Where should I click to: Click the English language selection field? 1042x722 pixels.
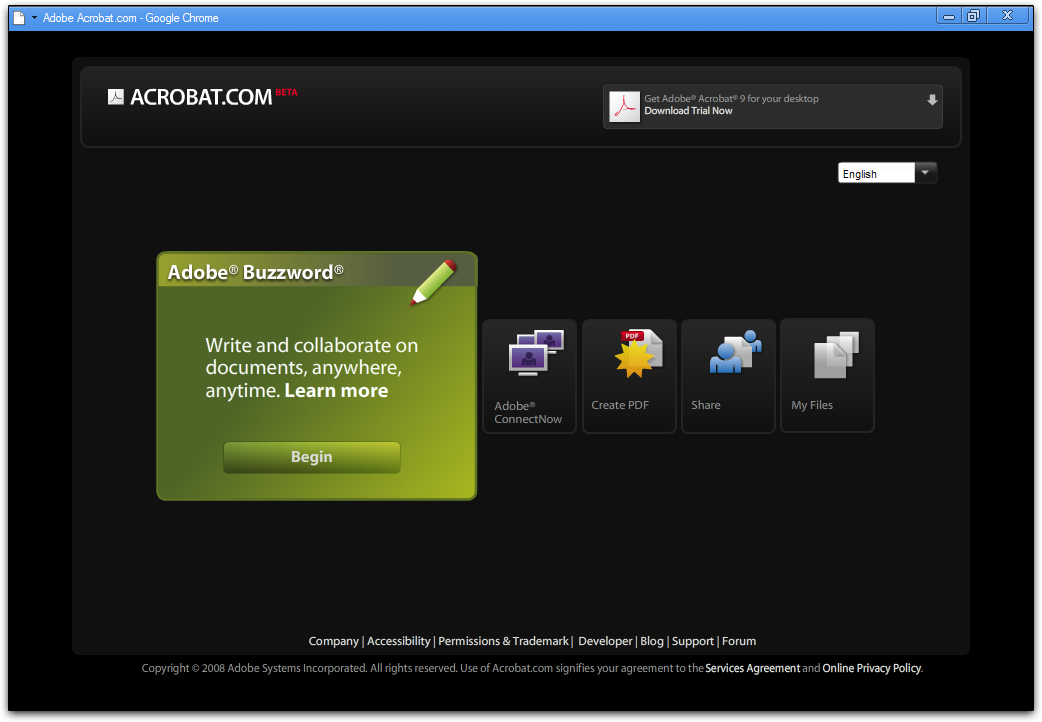click(876, 173)
